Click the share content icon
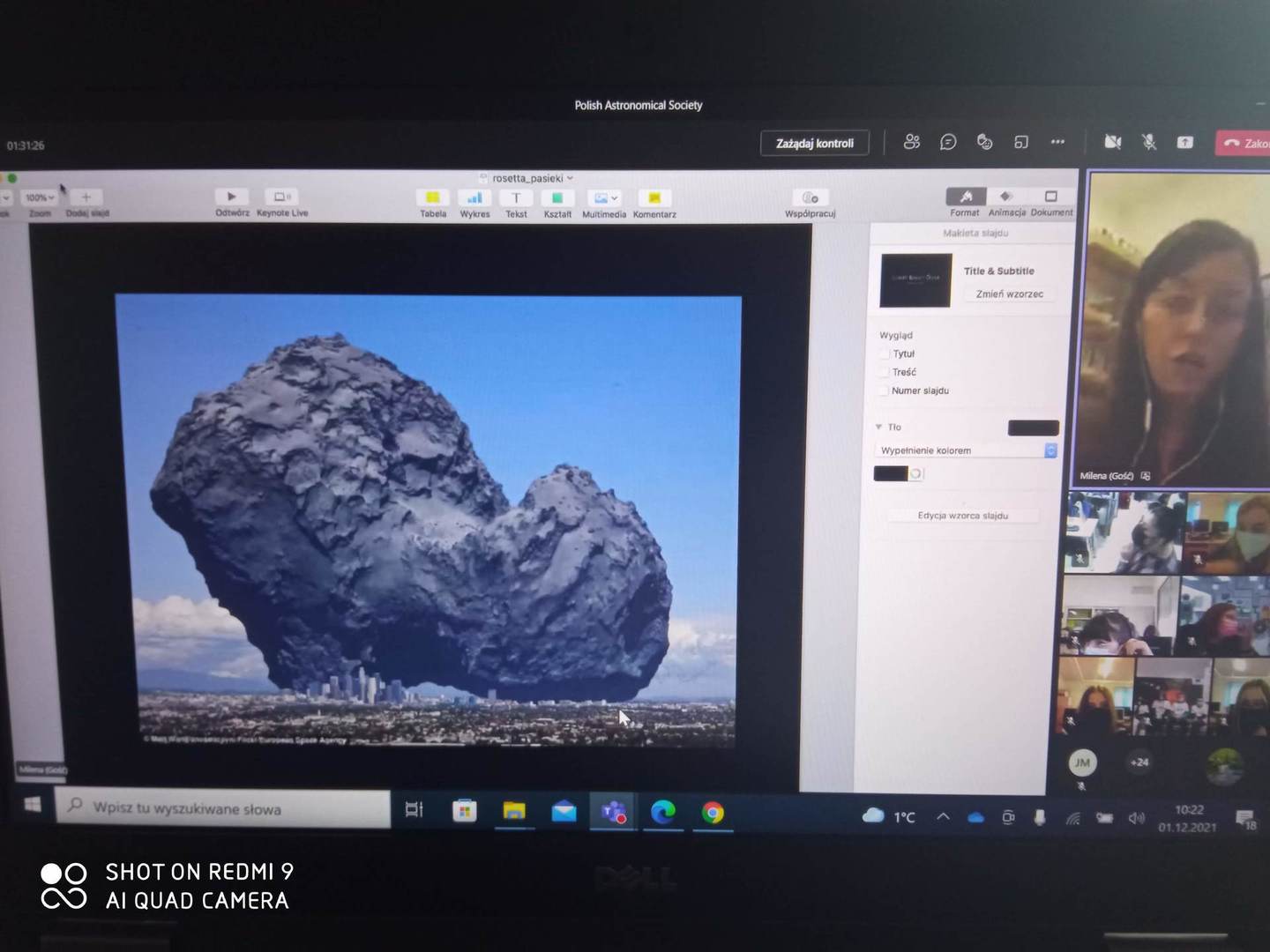This screenshot has height=952, width=1270. coord(1184,142)
